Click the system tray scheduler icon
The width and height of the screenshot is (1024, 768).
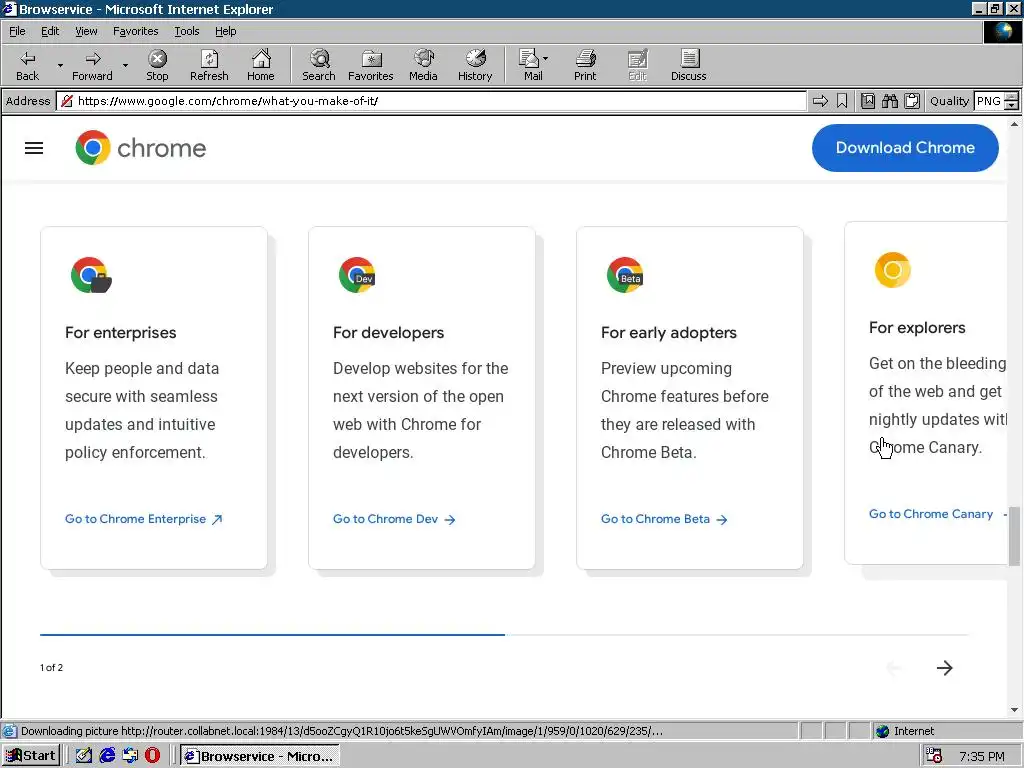(935, 756)
